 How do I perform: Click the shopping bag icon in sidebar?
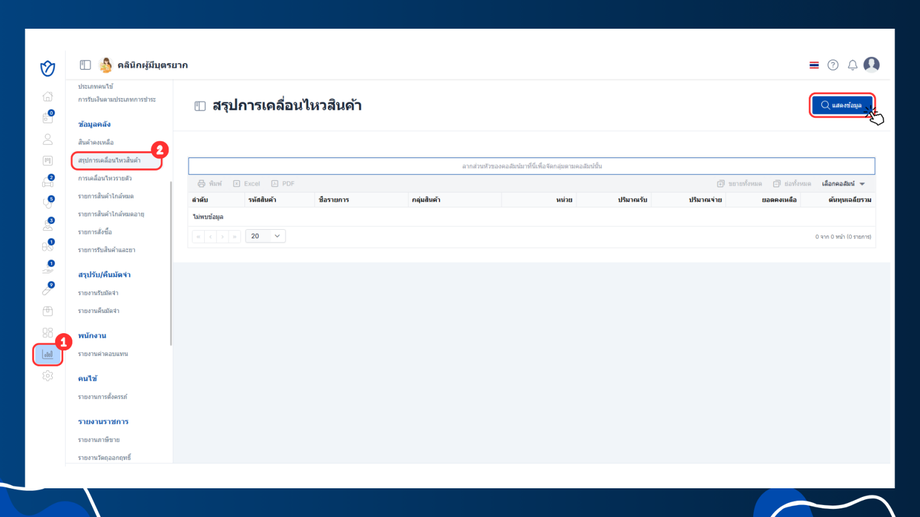coord(48,311)
